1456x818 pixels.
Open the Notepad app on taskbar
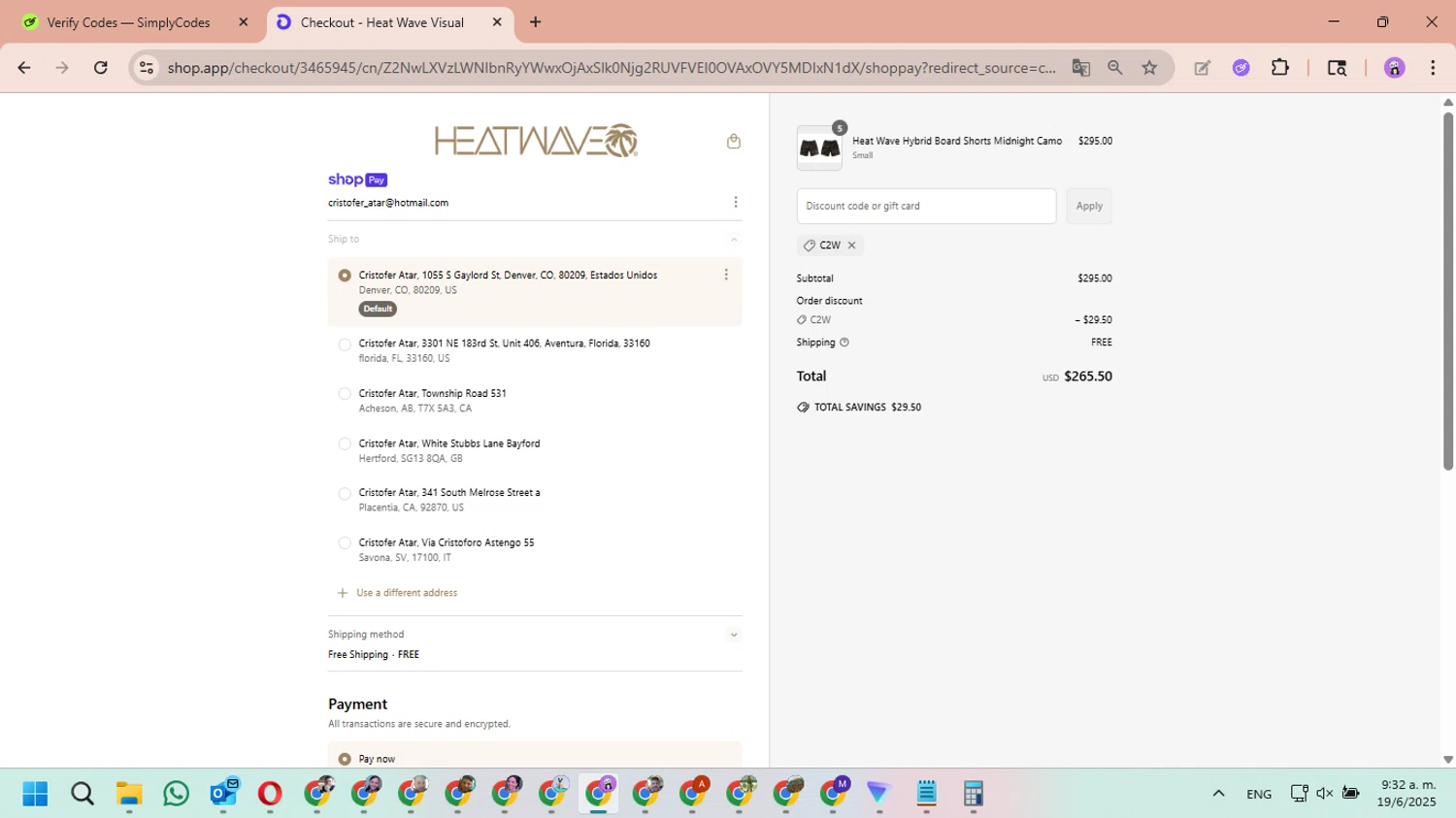click(927, 794)
